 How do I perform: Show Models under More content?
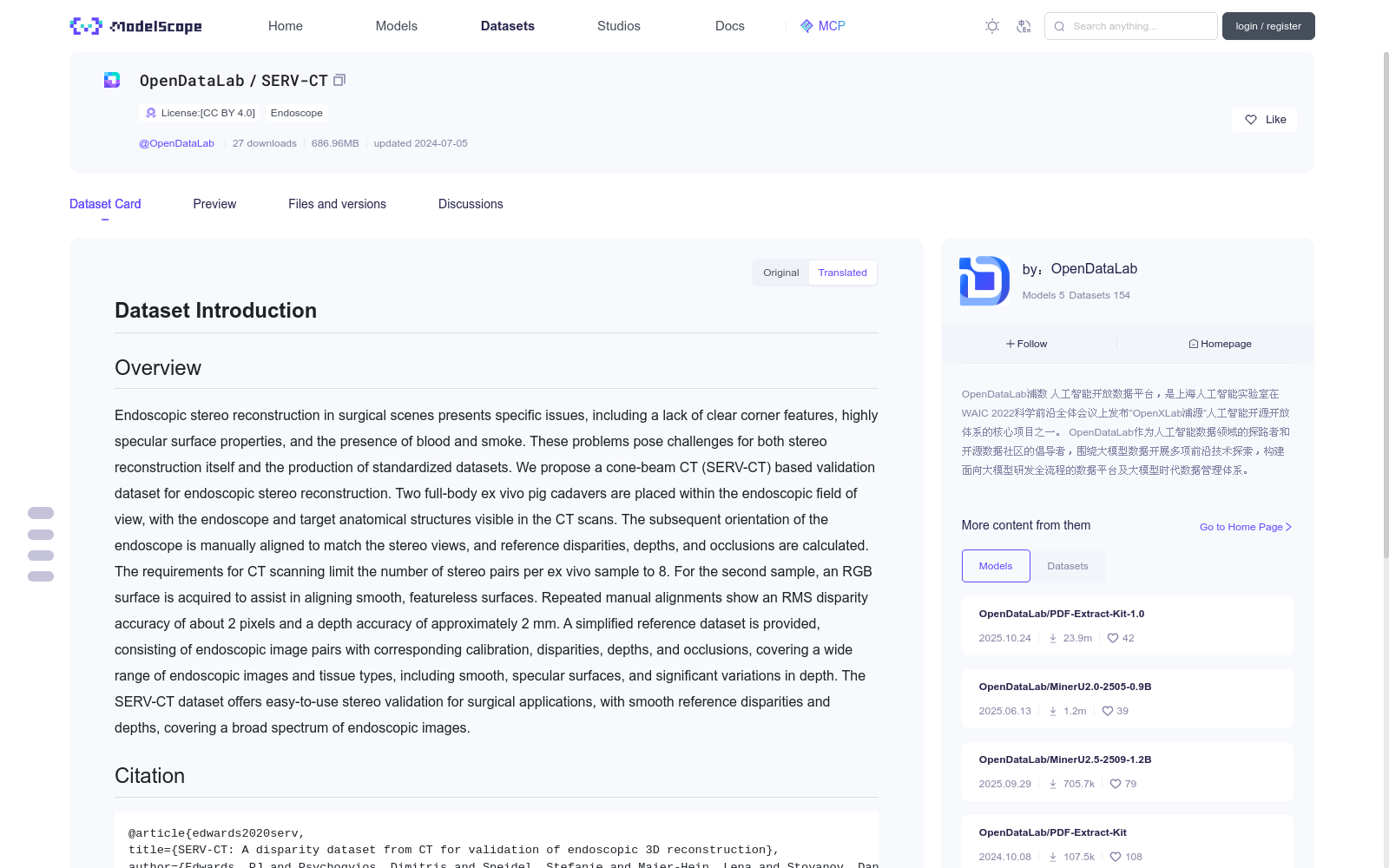click(x=996, y=566)
